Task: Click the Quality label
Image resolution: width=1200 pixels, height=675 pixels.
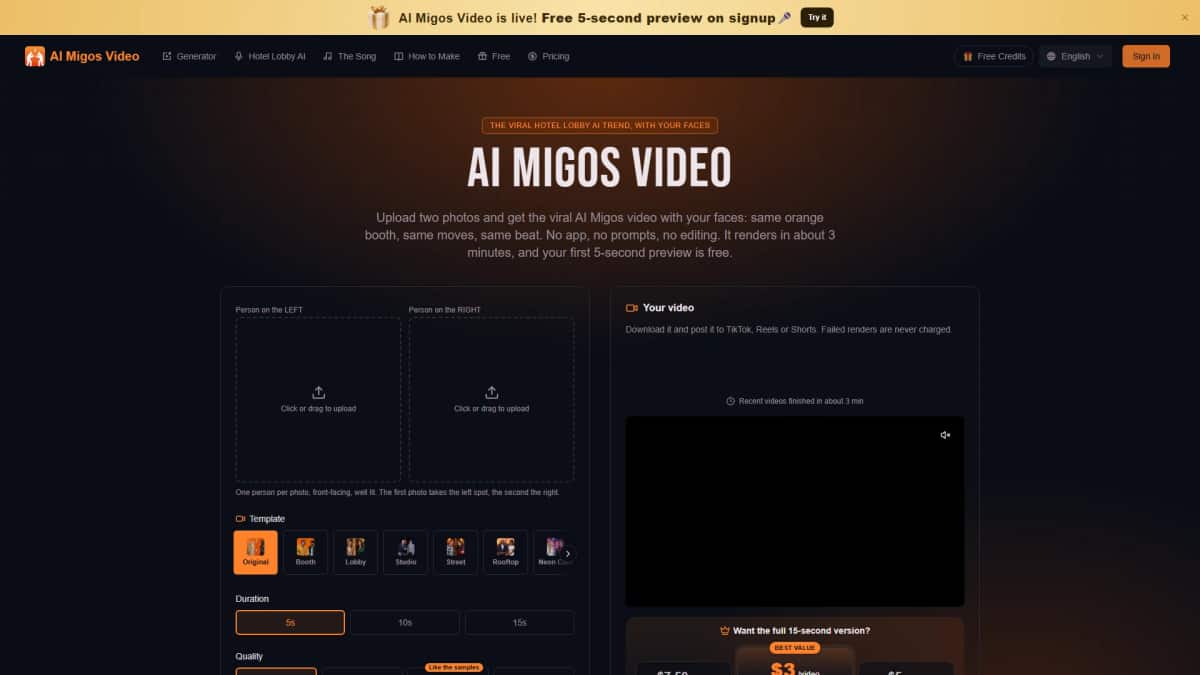Action: click(249, 657)
